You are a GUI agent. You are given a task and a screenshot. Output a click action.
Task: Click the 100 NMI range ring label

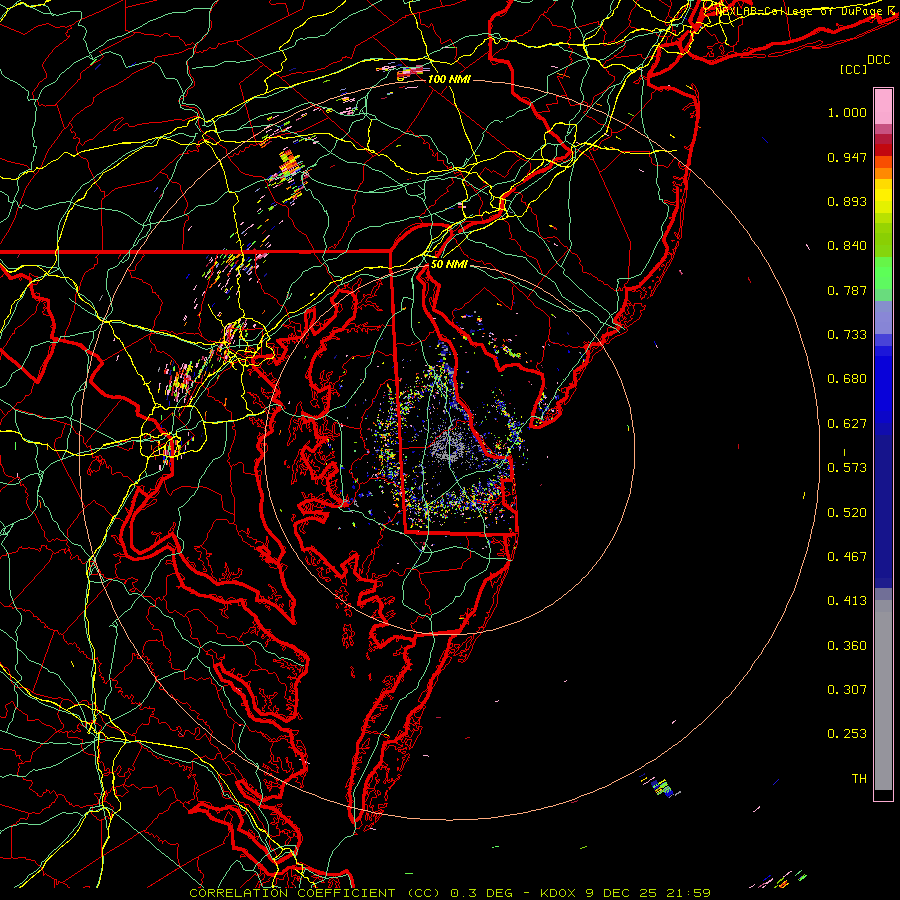click(x=449, y=79)
